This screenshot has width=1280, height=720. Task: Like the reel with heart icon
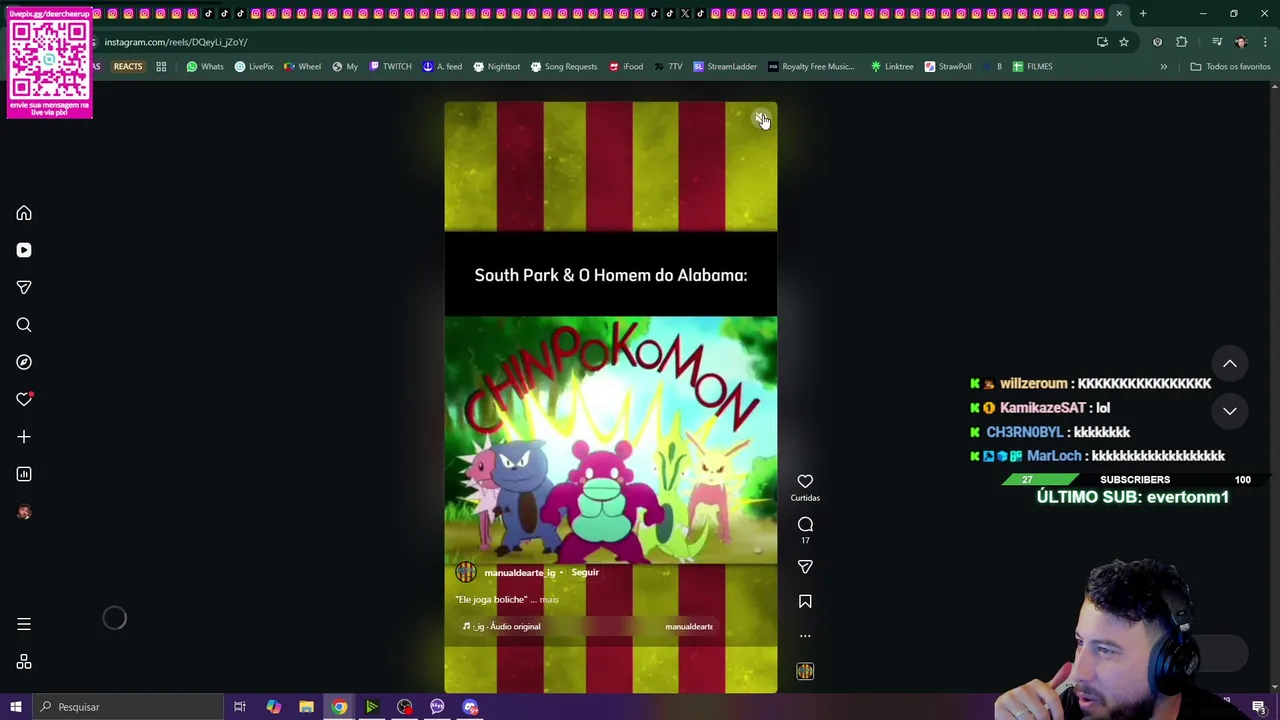click(805, 482)
